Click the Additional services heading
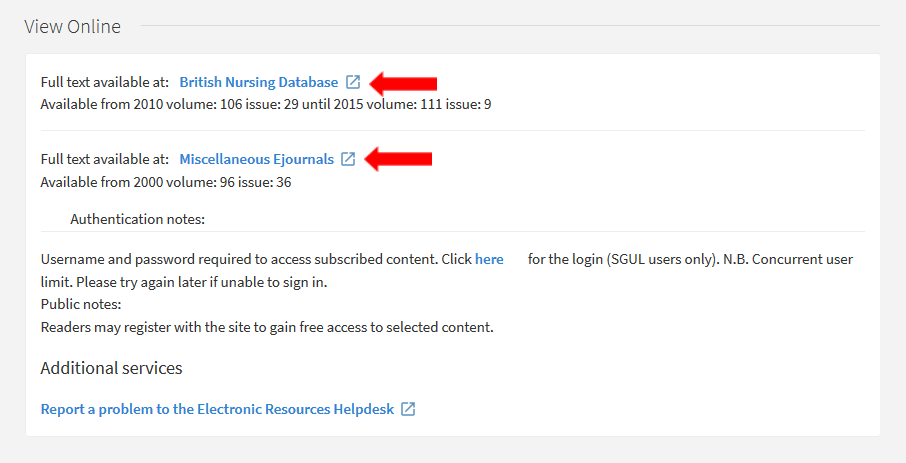Viewport: 906px width, 463px height. click(111, 368)
